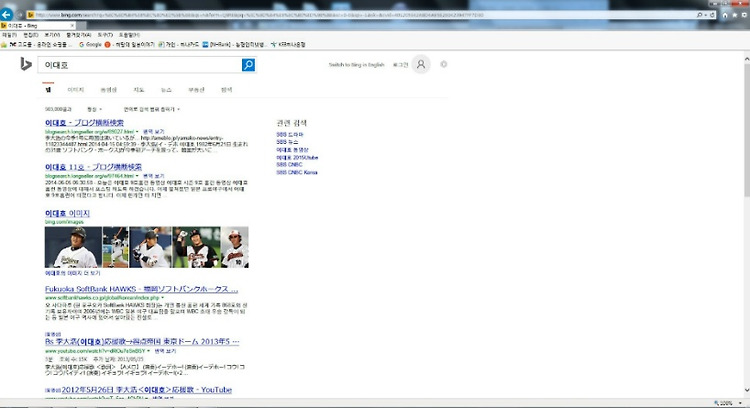Click translate link next to first result
750x408 pixels.
click(x=154, y=132)
